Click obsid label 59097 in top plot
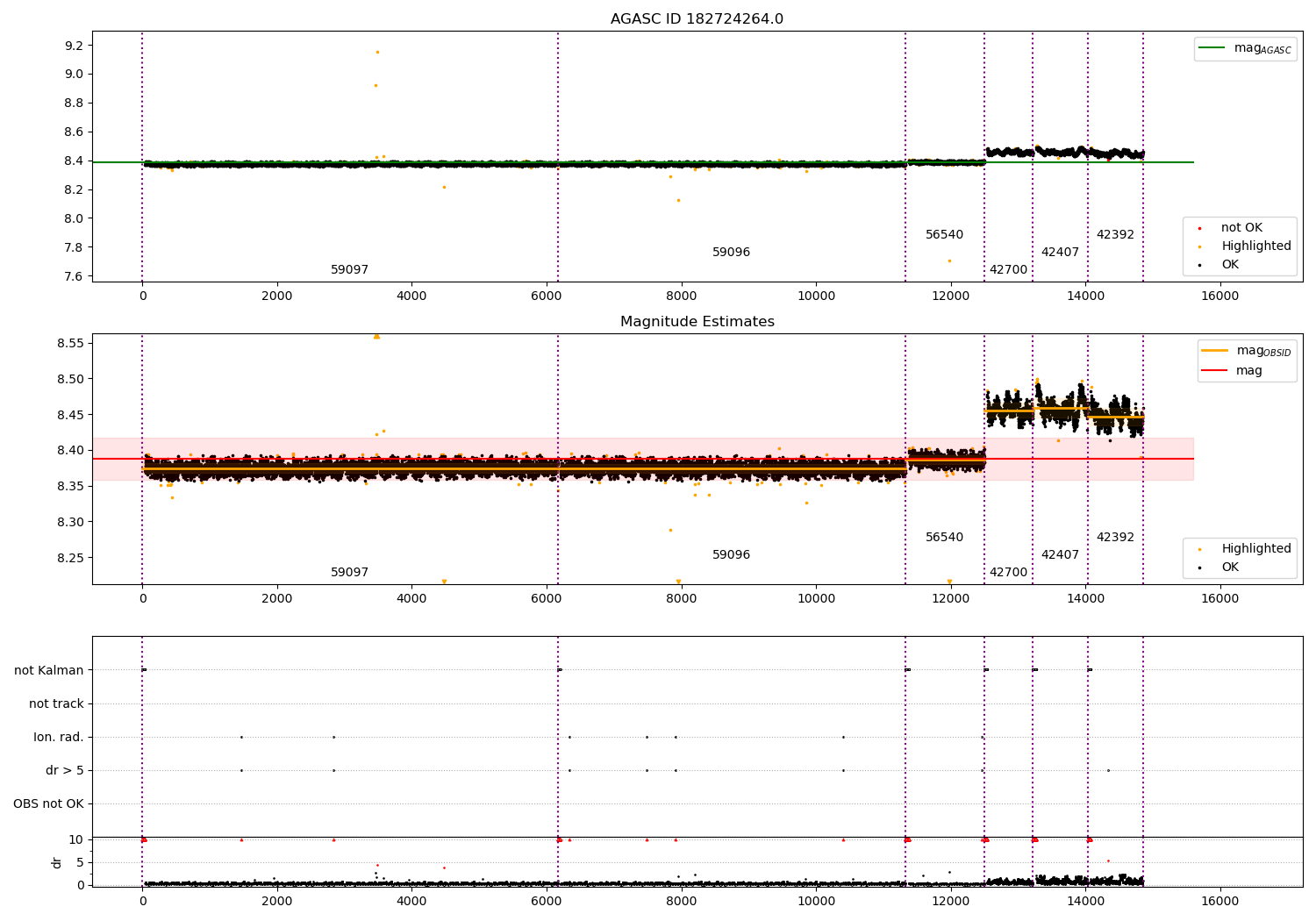Image resolution: width=1316 pixels, height=921 pixels. [x=349, y=270]
